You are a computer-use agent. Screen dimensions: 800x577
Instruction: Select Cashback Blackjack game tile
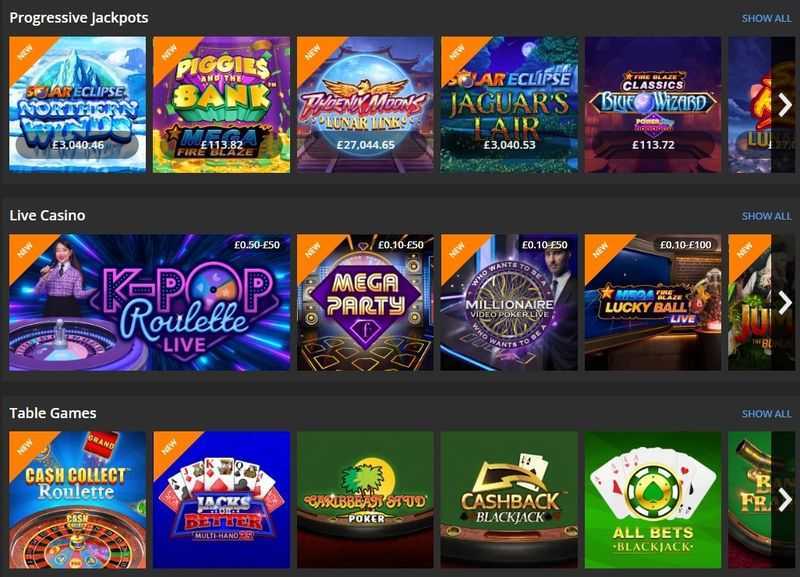tap(509, 500)
